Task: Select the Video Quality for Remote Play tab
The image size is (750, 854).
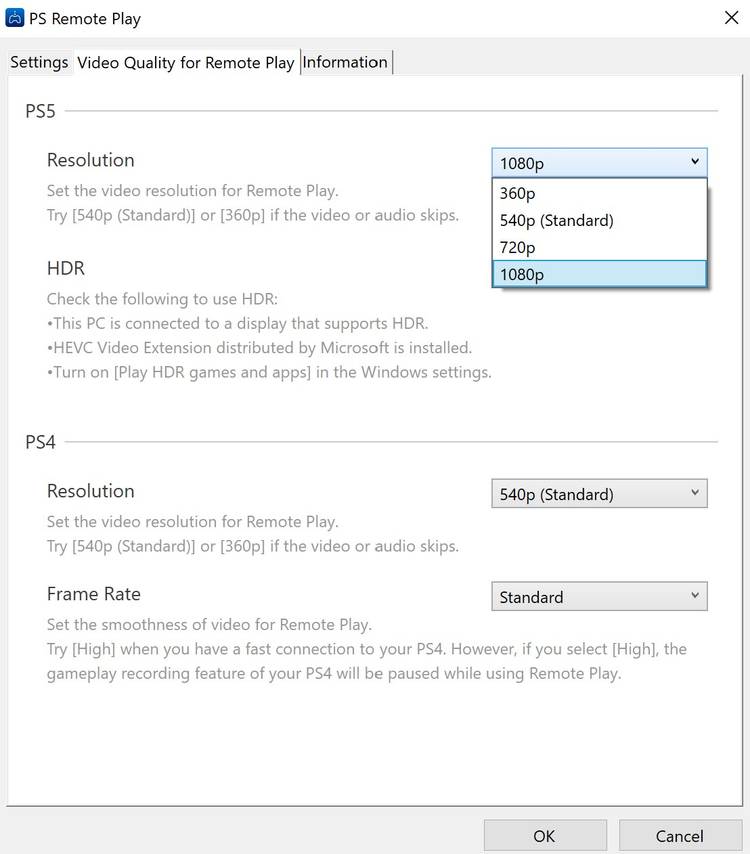Action: pos(185,62)
